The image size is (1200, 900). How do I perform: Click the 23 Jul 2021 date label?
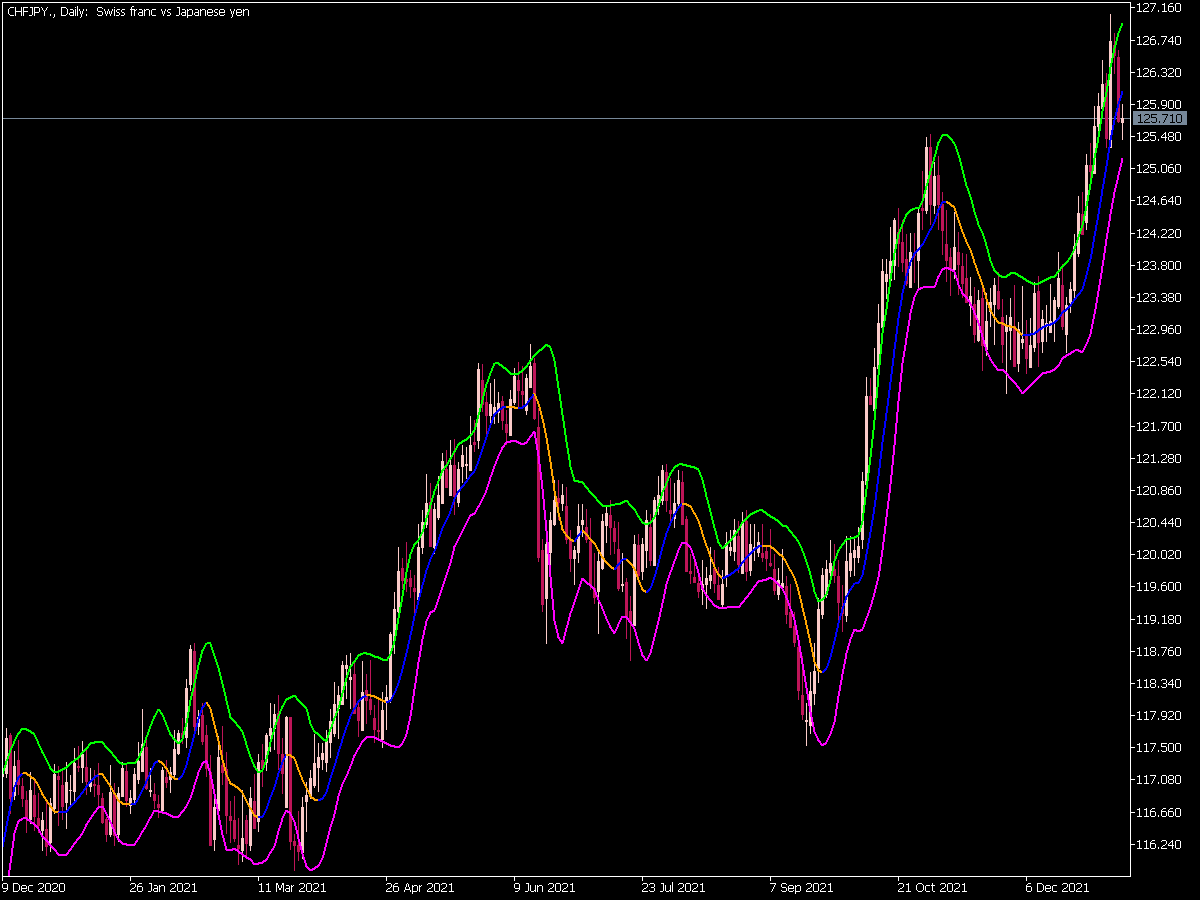coord(675,887)
